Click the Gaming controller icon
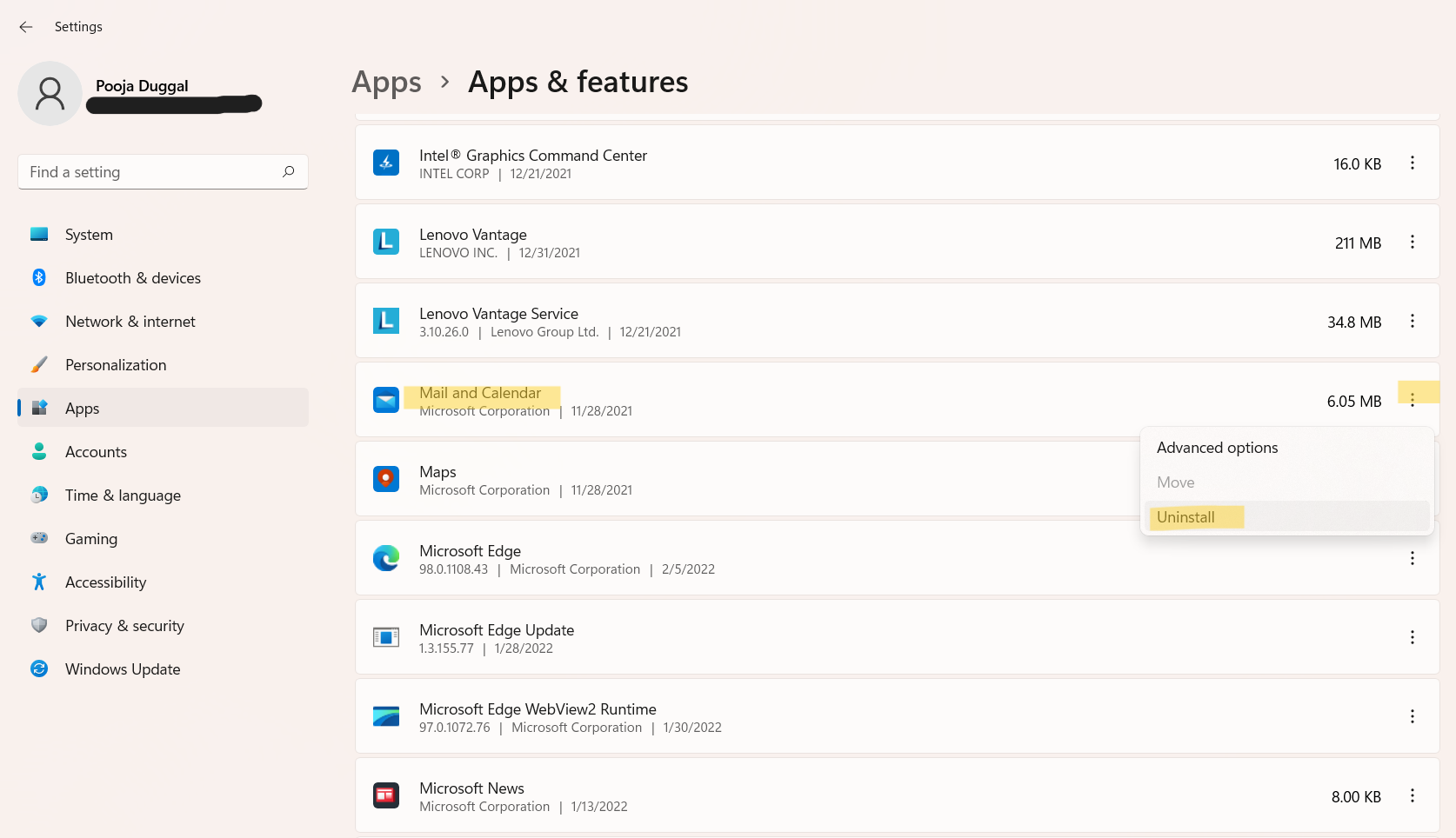This screenshot has width=1456, height=838. [x=39, y=538]
